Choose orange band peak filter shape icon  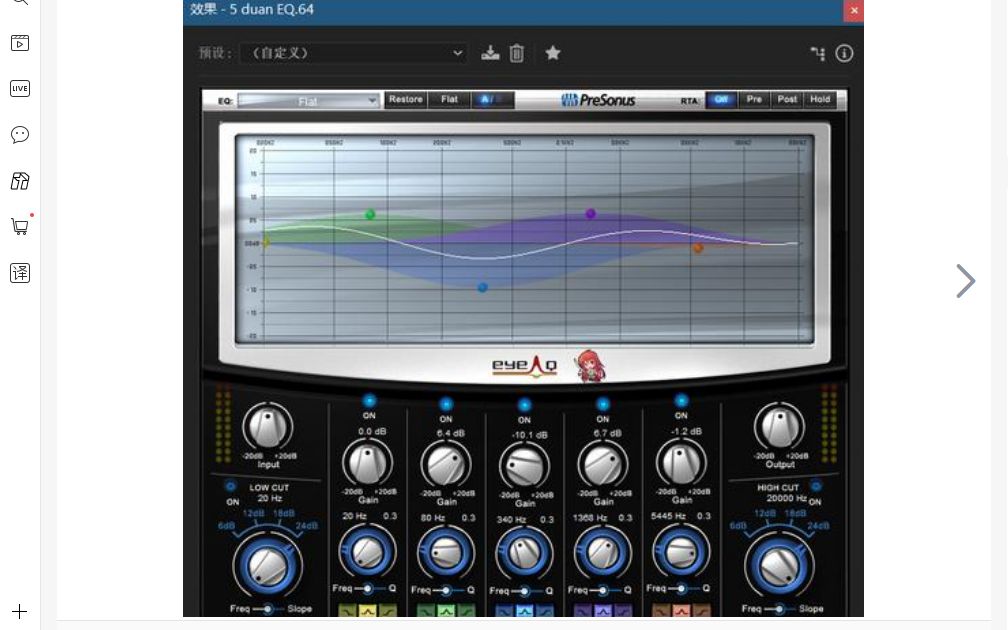click(x=681, y=611)
